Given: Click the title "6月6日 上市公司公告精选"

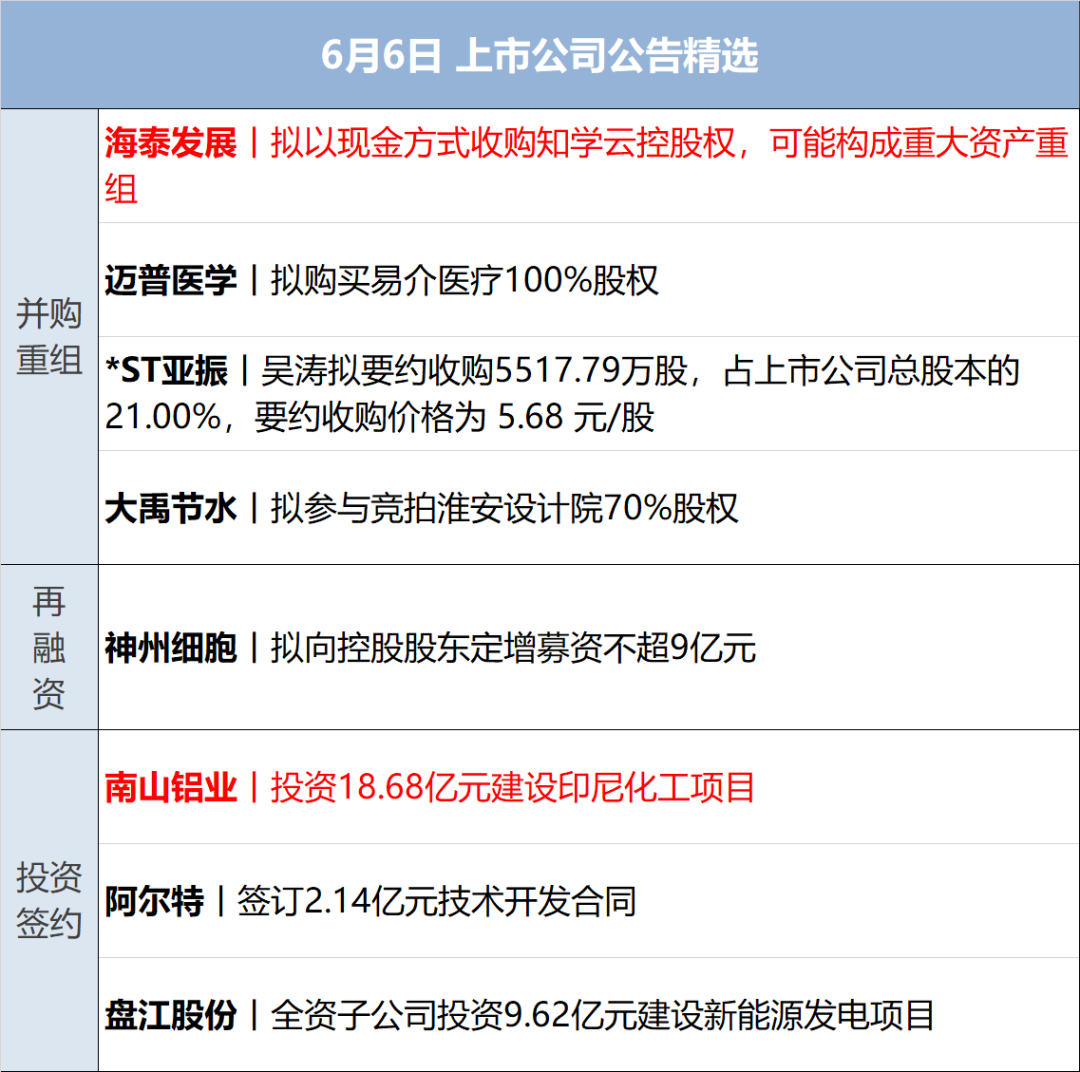Looking at the screenshot, I should 539,55.
